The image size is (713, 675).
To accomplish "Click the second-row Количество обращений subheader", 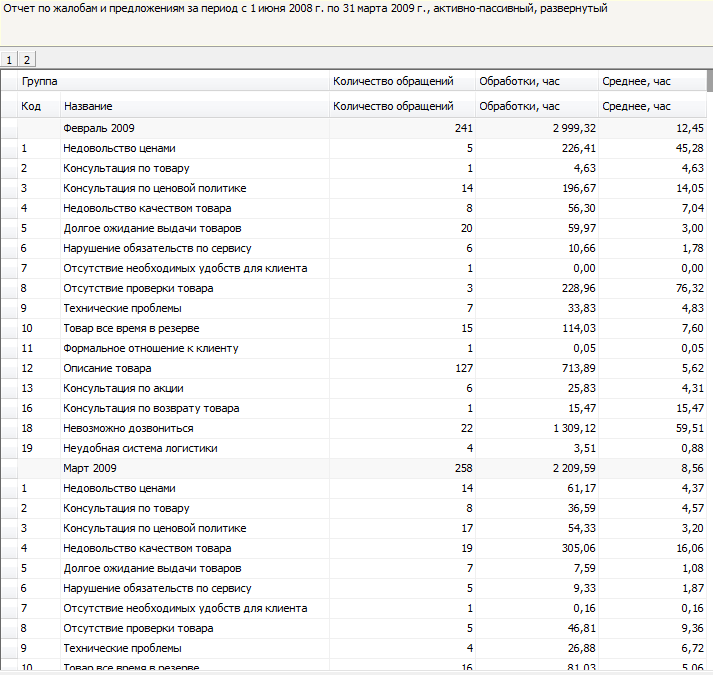I will pyautogui.click(x=402, y=106).
